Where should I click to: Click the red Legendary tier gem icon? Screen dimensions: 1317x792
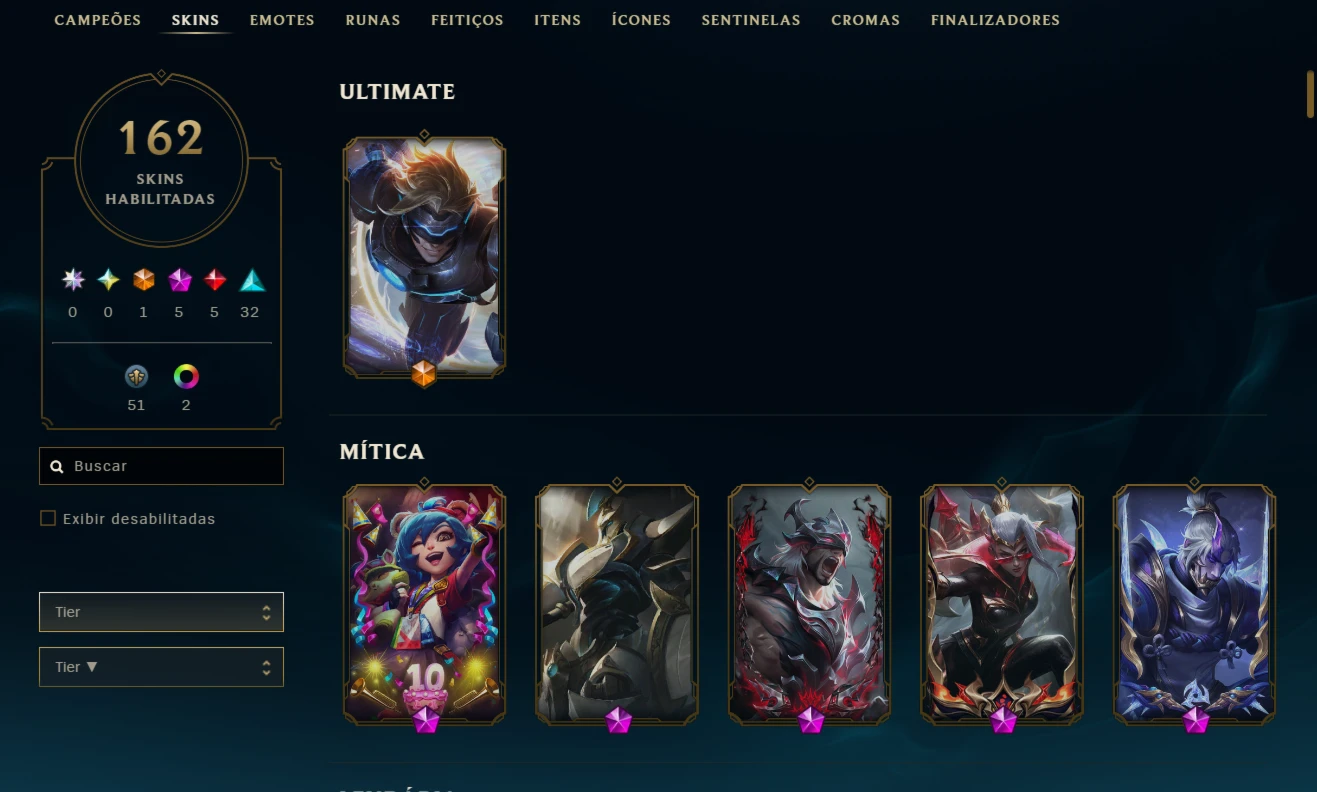coord(215,280)
